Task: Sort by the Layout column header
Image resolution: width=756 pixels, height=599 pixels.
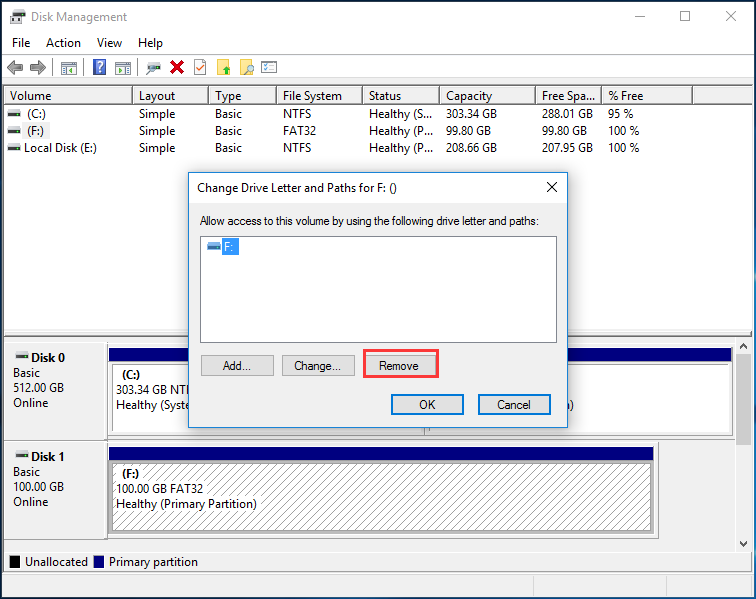Action: [171, 95]
